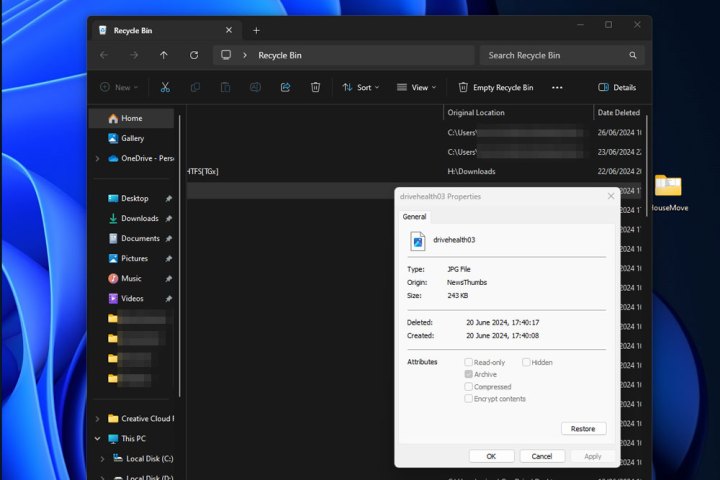Toggle the Archive attribute checkbox
Screen dimensions: 720x480
click(469, 374)
